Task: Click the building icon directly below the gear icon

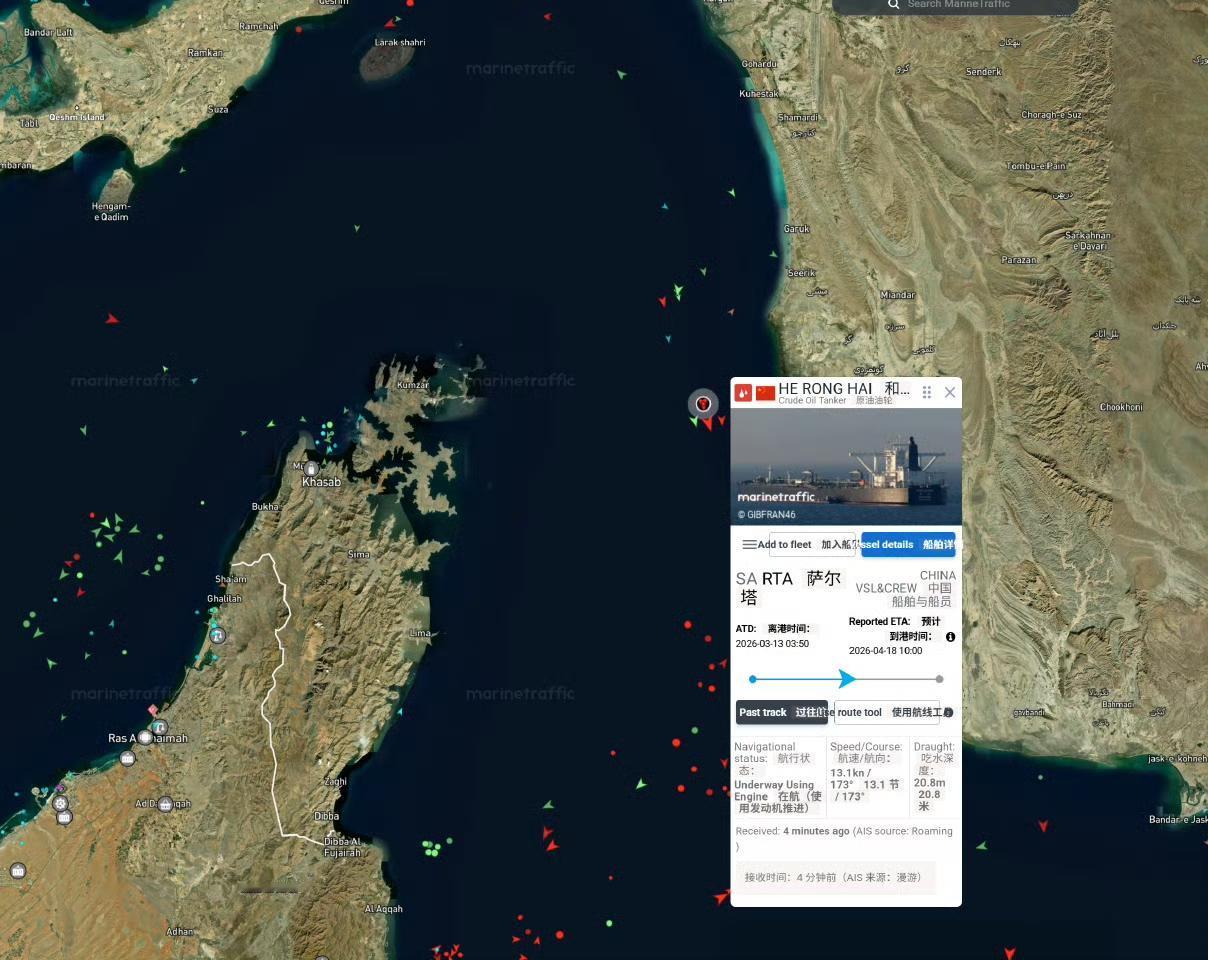Action: (x=65, y=818)
